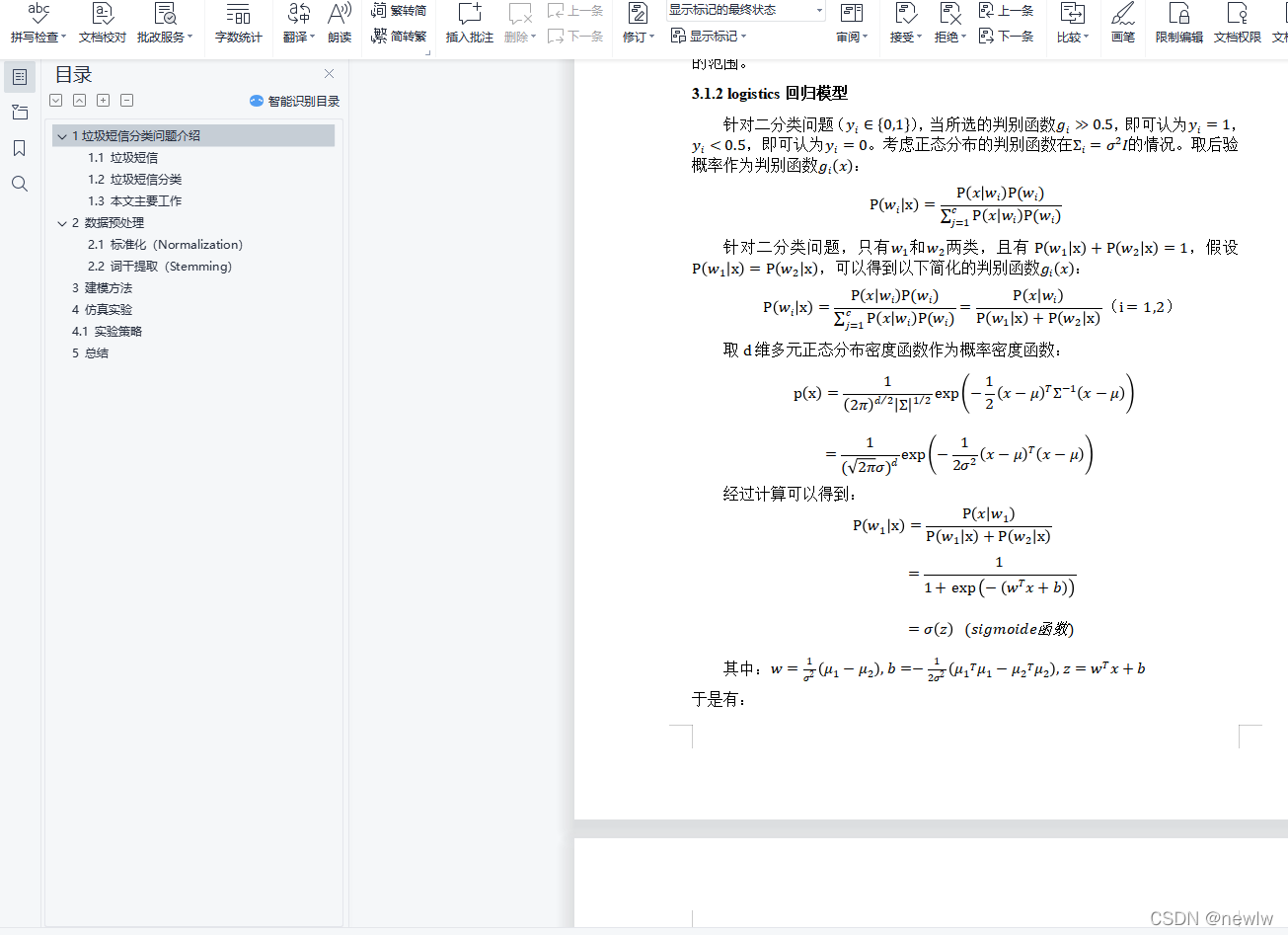1288x935 pixels.
Task: Start 朗读 read aloud
Action: click(340, 23)
